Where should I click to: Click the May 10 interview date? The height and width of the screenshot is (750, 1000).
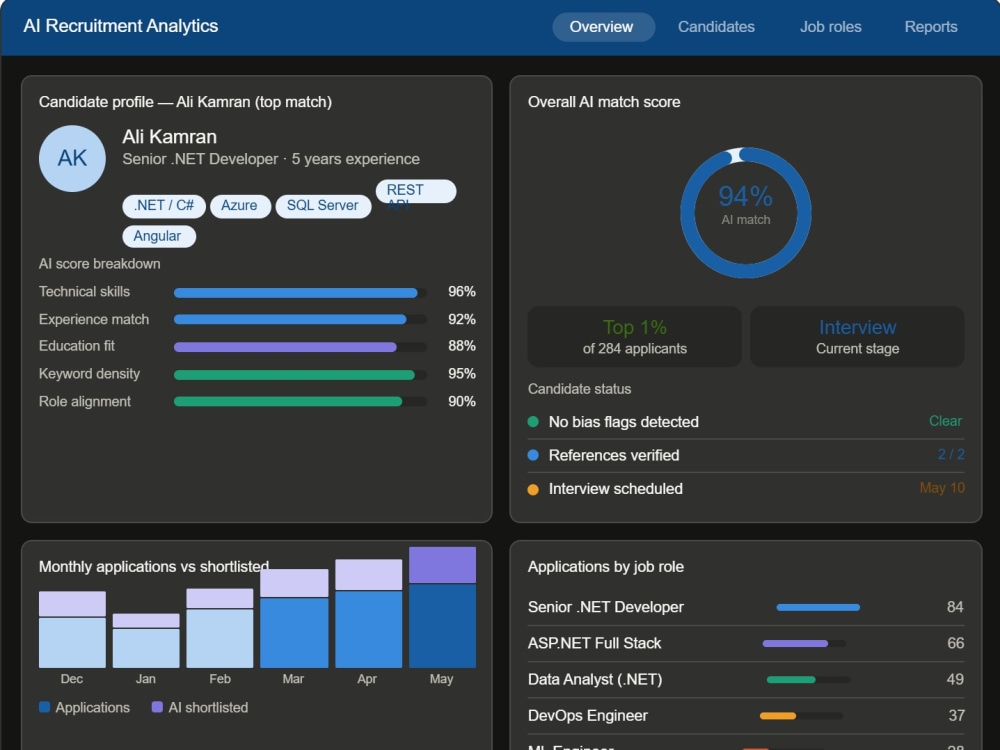[x=942, y=488]
